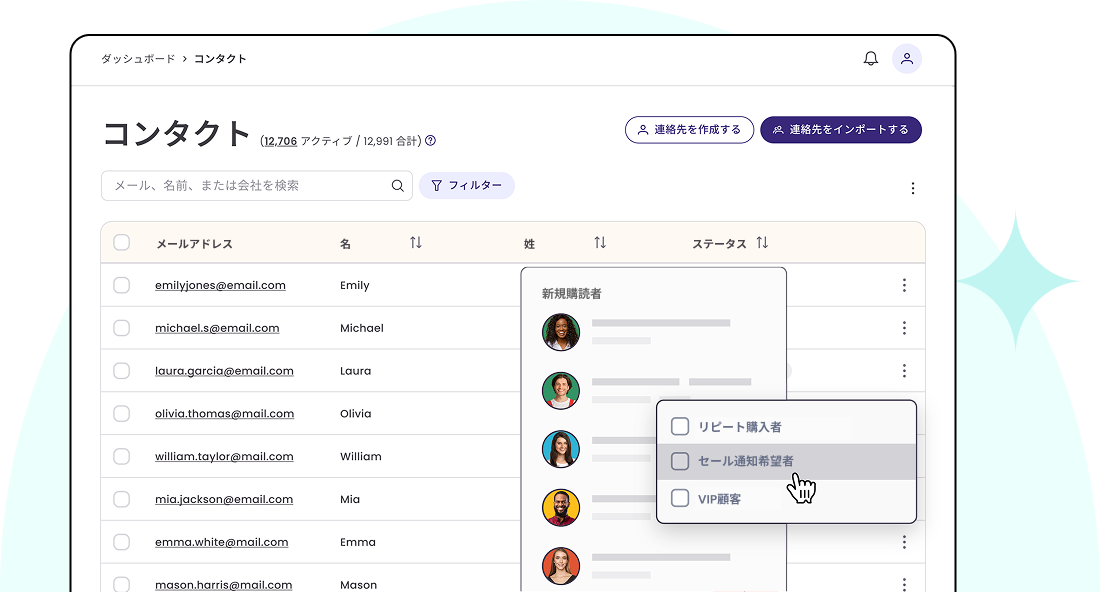Click the name cell Laura
The height and width of the screenshot is (592, 1100).
pyautogui.click(x=356, y=371)
